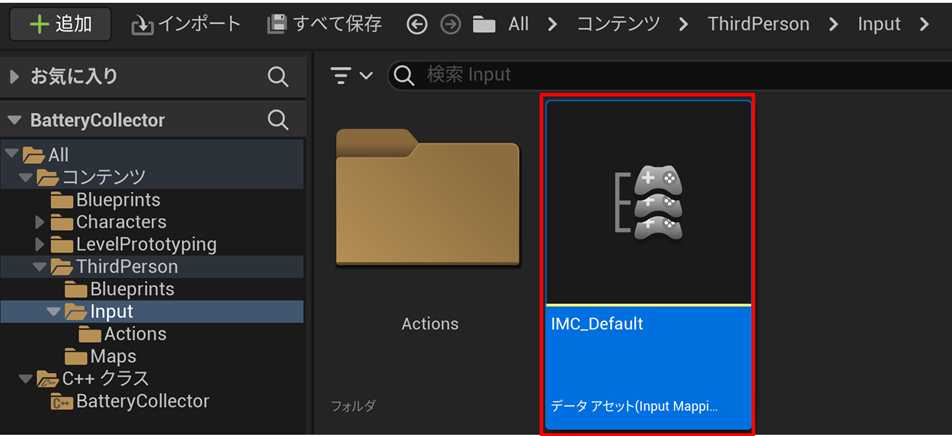Screen dimensions: 952x436
Task: Click folder icon before All breadcrumb
Action: point(485,24)
